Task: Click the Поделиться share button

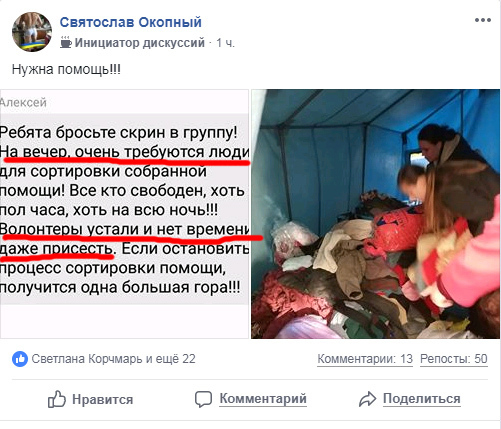Action: coord(410,399)
